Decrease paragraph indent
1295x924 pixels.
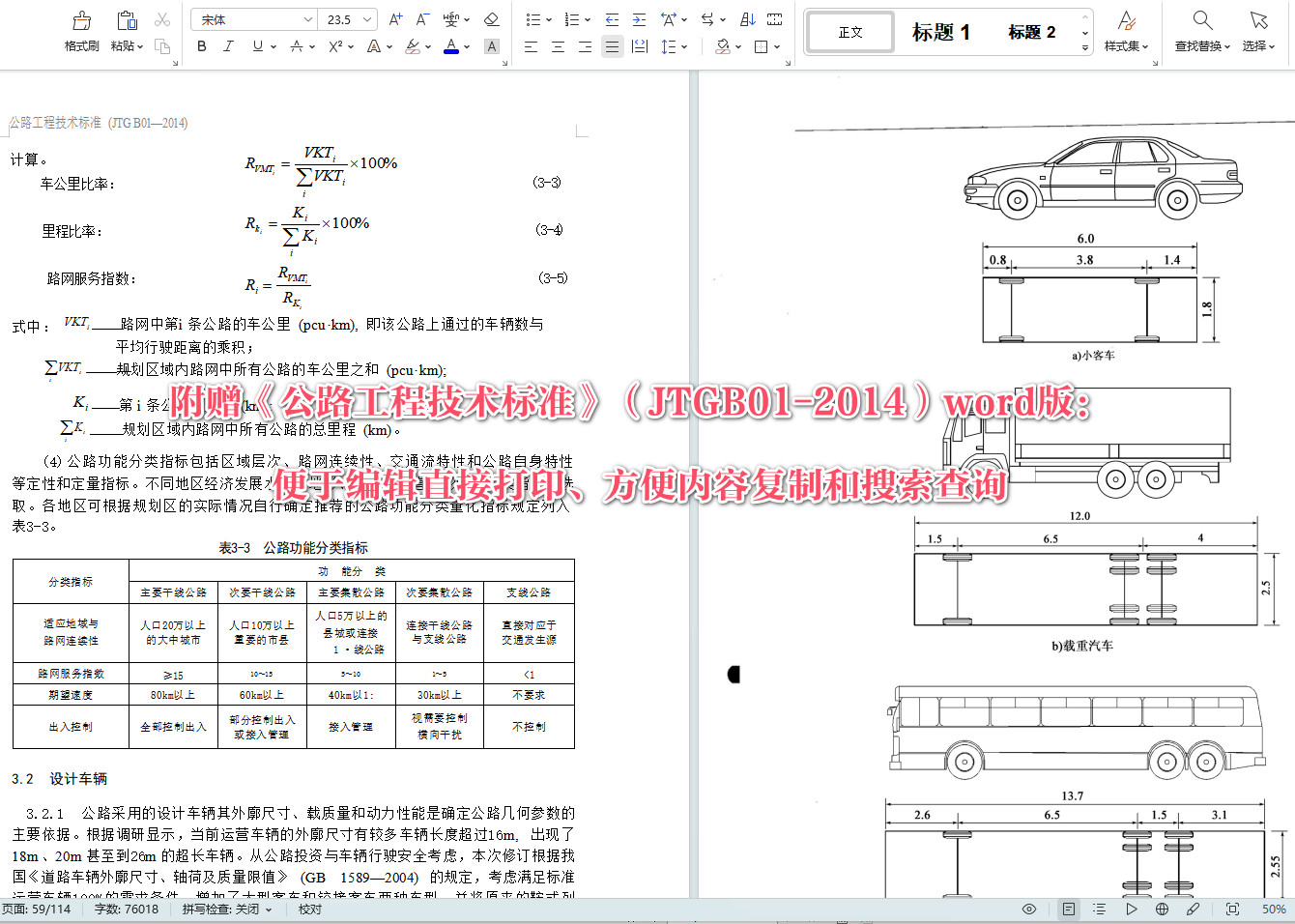(612, 19)
